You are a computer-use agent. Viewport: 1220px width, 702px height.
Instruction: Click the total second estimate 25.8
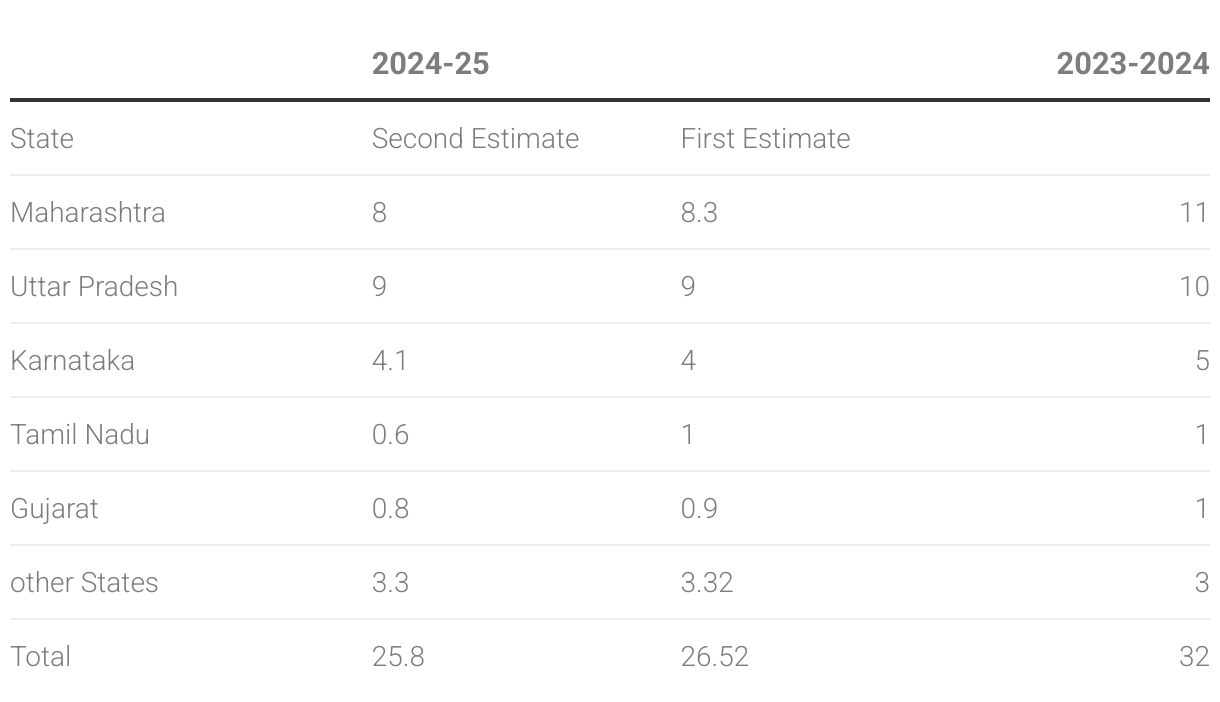(398, 656)
